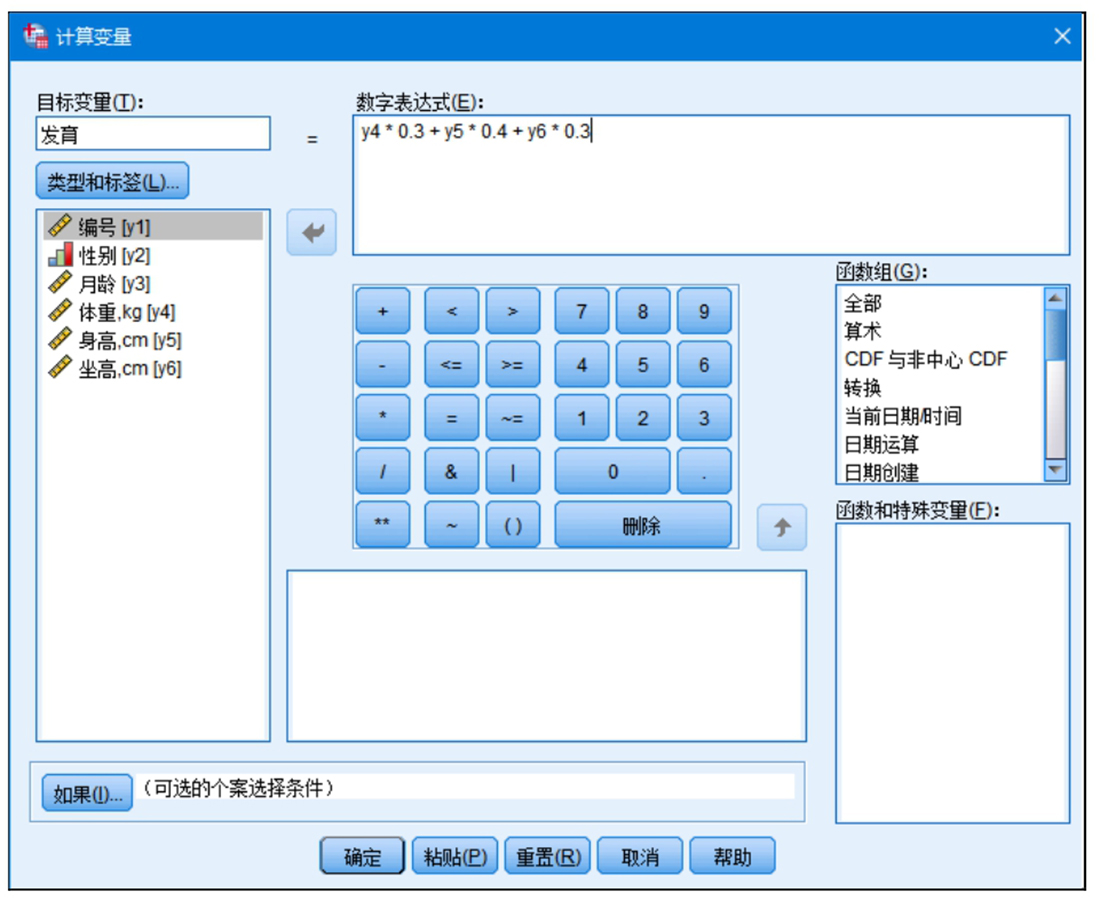Click the 删除 delete keypad button
Image resolution: width=1100 pixels, height=900 pixels.
point(643,524)
